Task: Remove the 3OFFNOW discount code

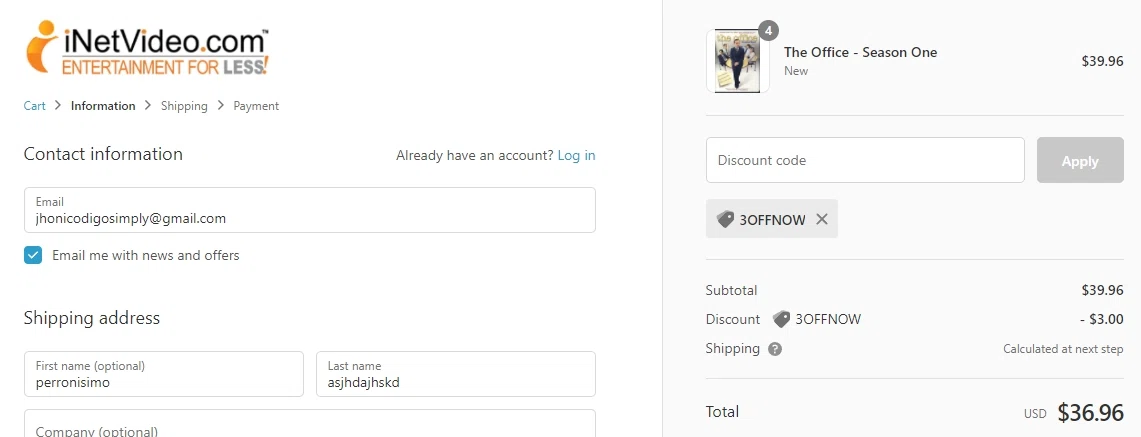Action: coord(822,219)
